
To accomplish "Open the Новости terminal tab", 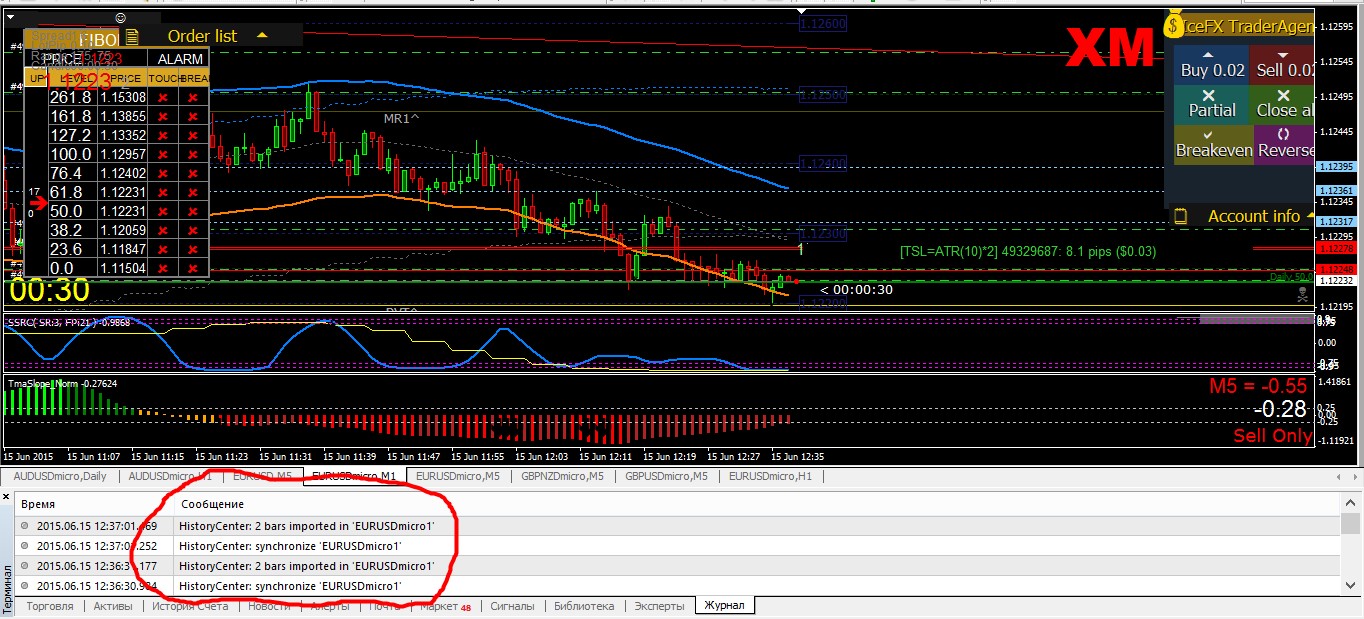I will click(x=269, y=606).
